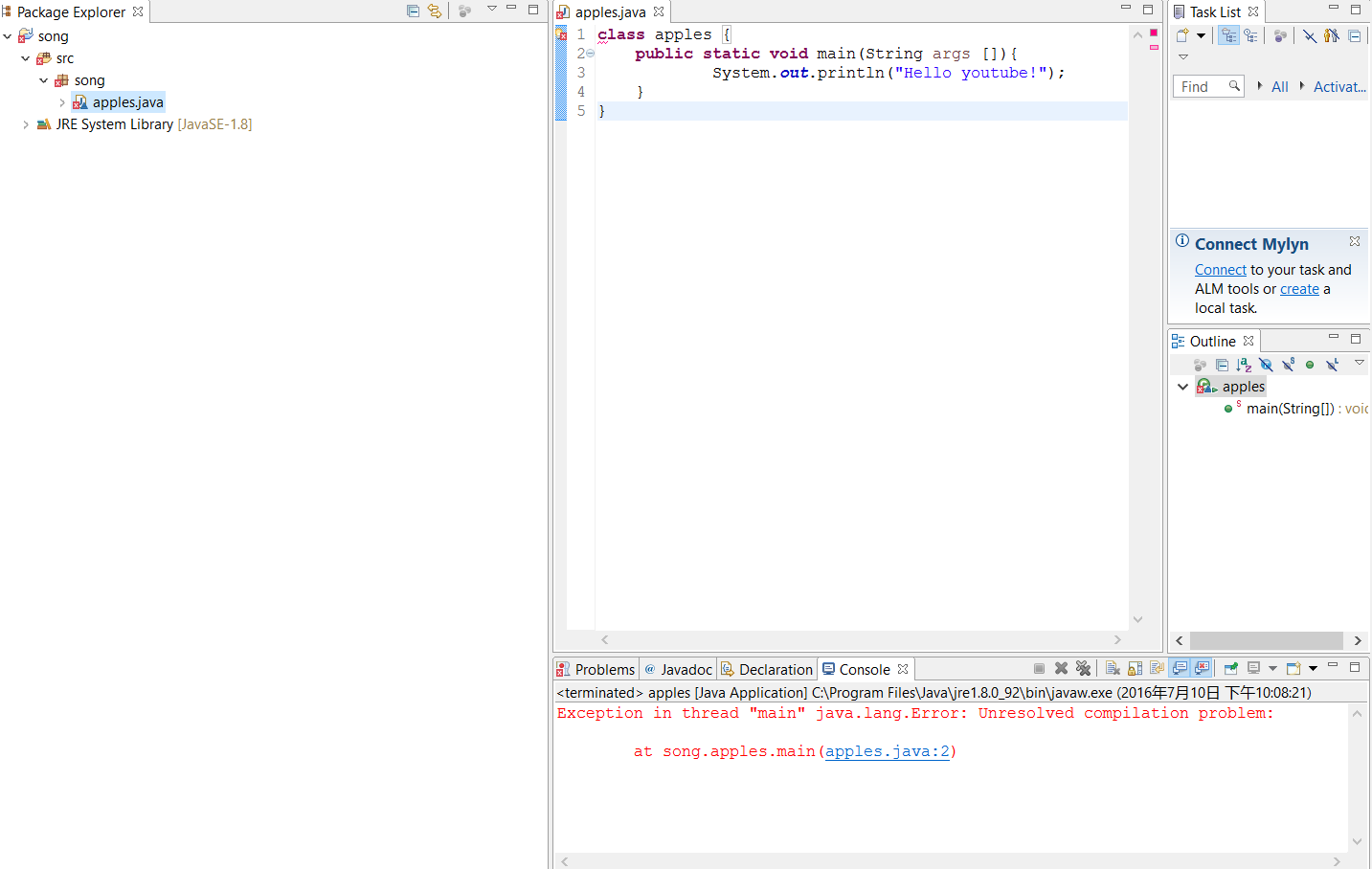Image resolution: width=1372 pixels, height=869 pixels.
Task: Toggle hiding static members in Outline
Action: [1290, 365]
